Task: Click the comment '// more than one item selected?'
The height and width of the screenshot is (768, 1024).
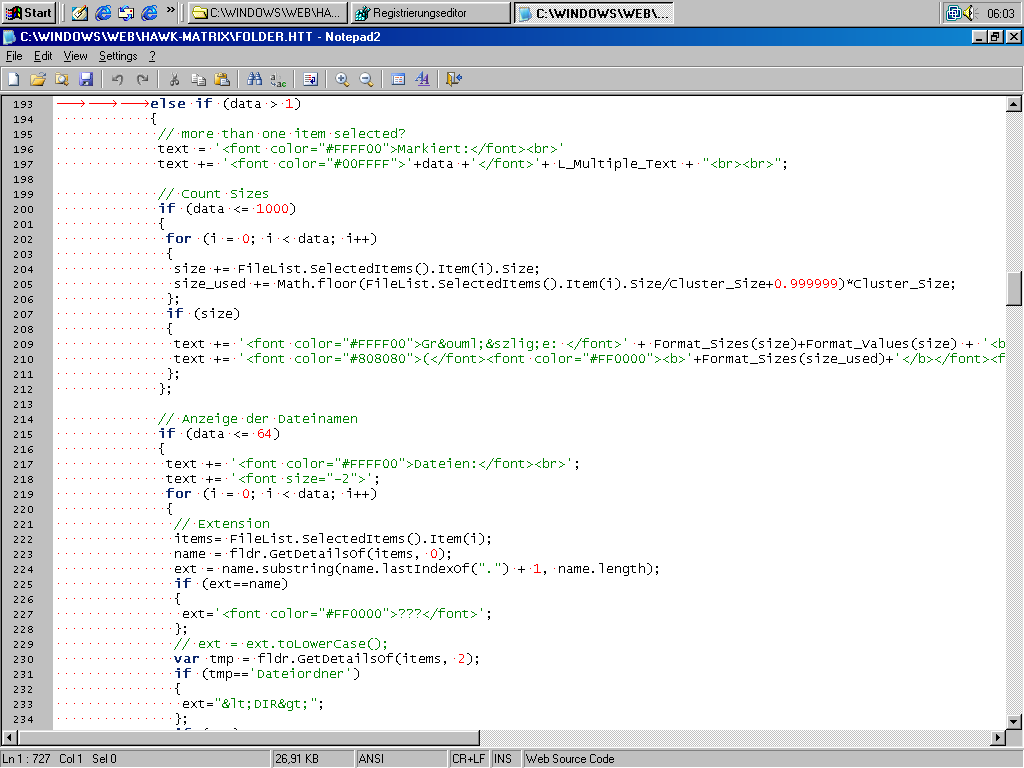Action: click(281, 134)
